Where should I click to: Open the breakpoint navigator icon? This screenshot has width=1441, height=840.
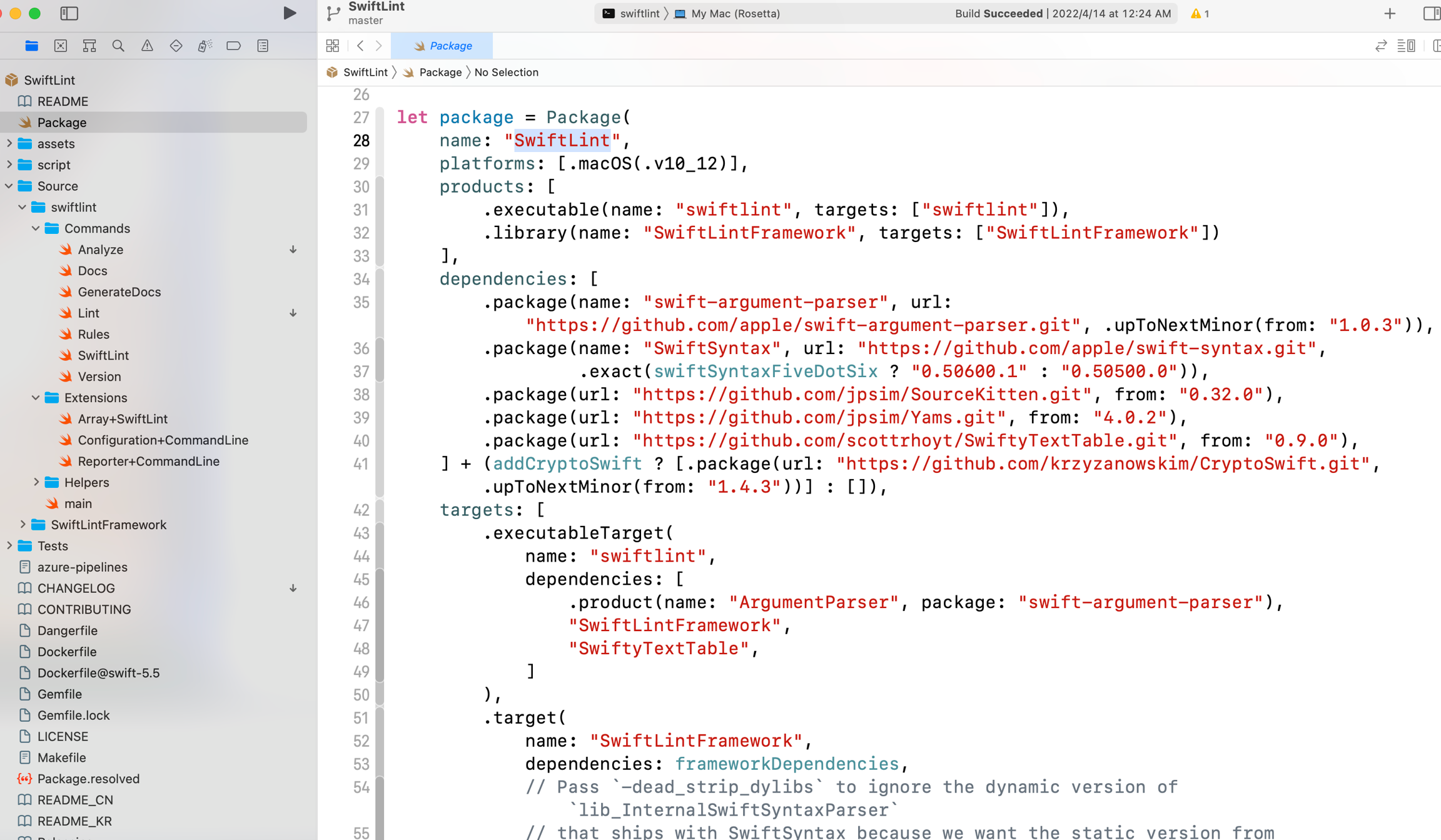pyautogui.click(x=233, y=46)
